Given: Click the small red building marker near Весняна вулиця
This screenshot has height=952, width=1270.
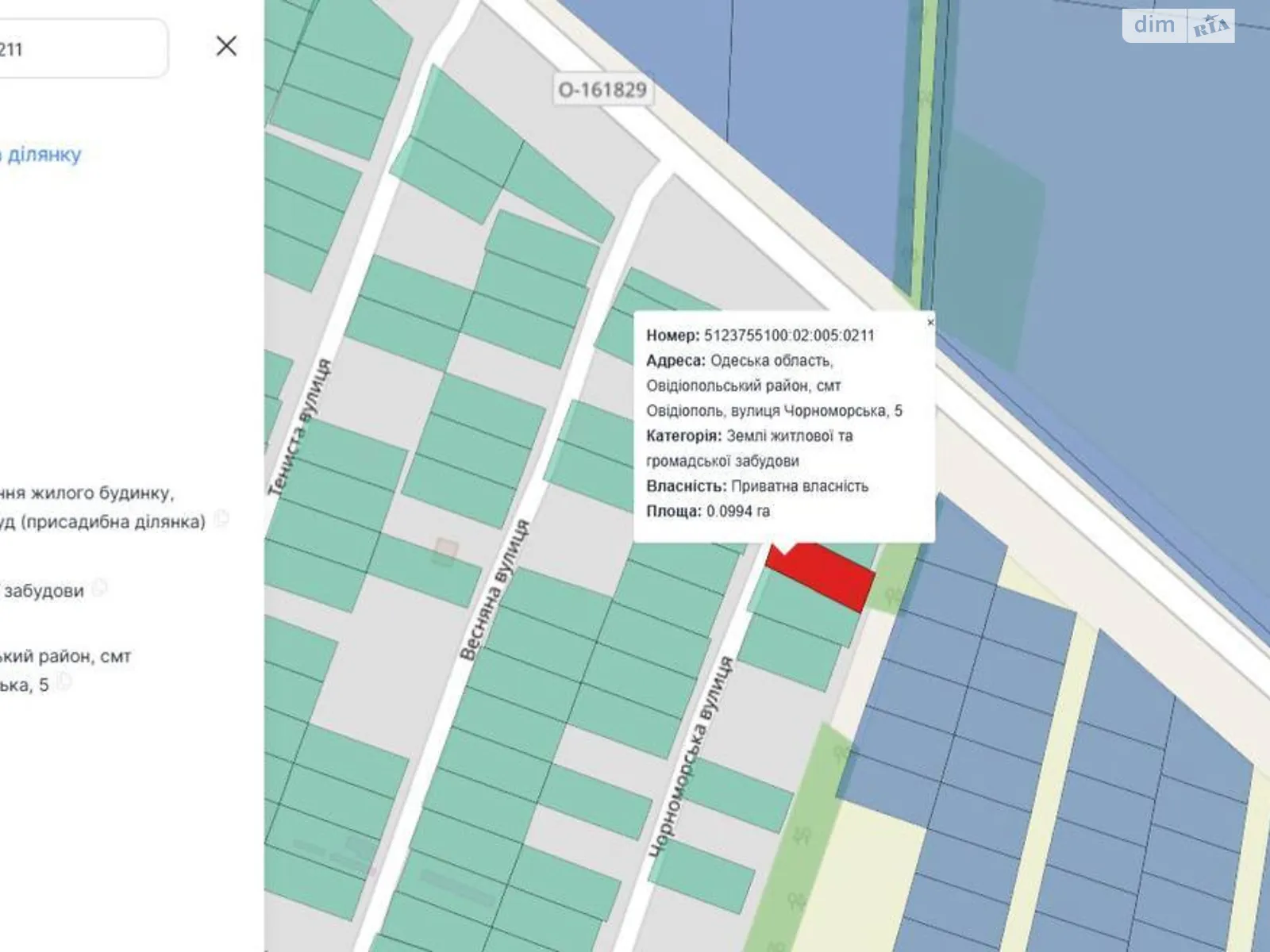Looking at the screenshot, I should (446, 551).
